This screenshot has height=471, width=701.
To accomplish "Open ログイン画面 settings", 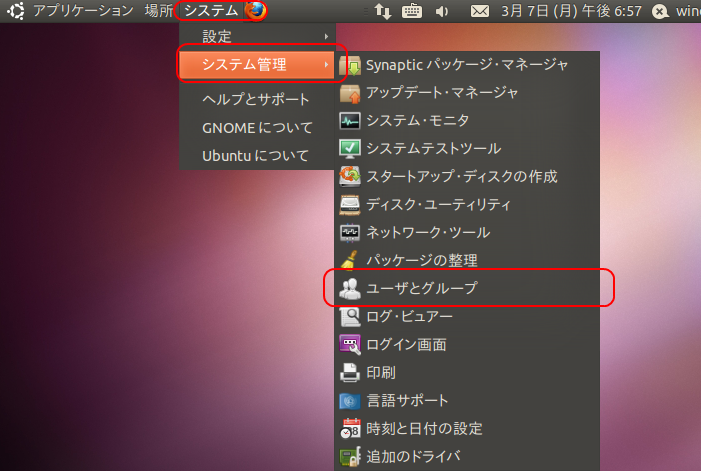I will coord(467,345).
